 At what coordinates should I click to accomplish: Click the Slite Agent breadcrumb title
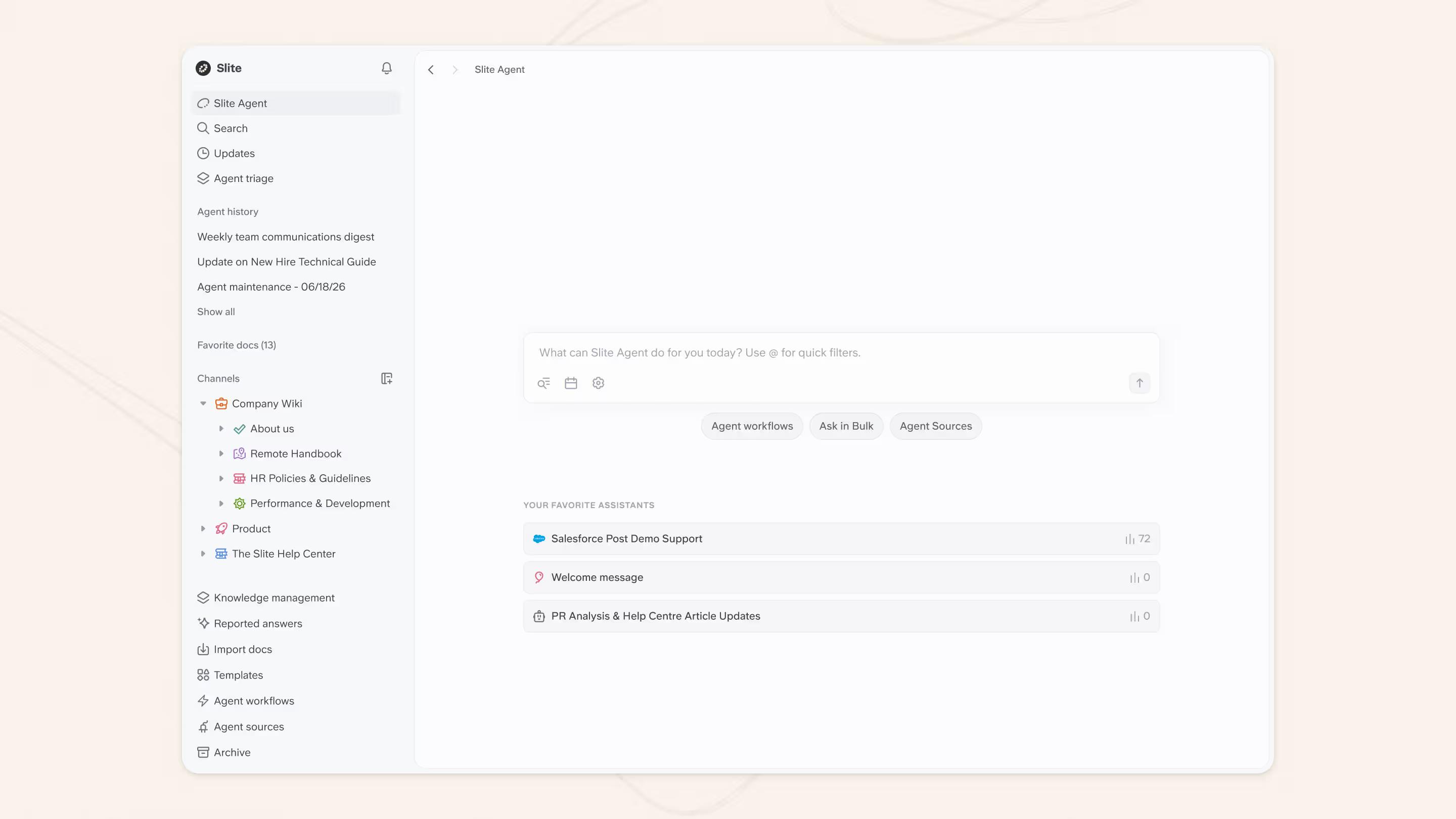499,70
